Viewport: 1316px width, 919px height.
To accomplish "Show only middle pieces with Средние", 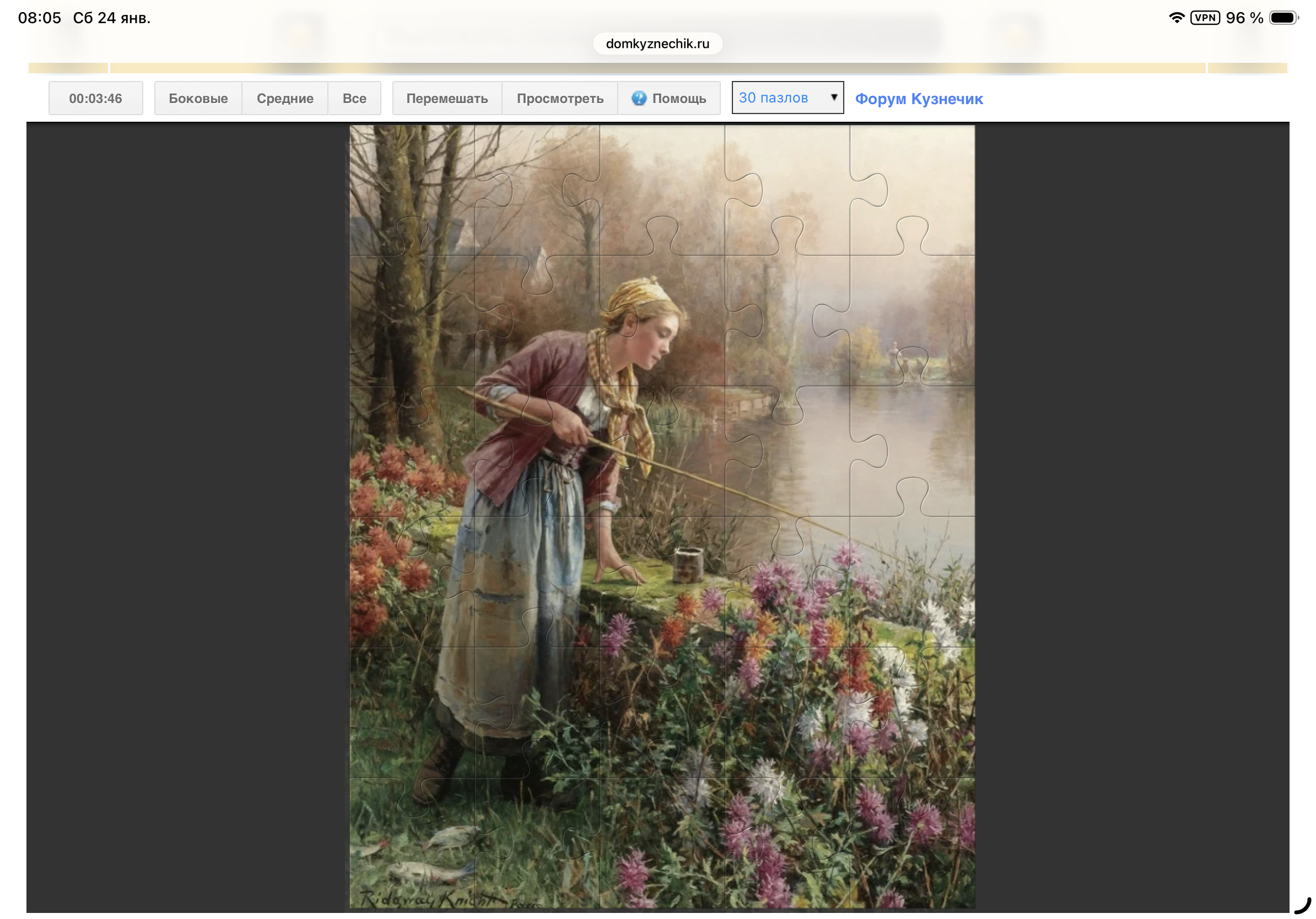I will 285,98.
